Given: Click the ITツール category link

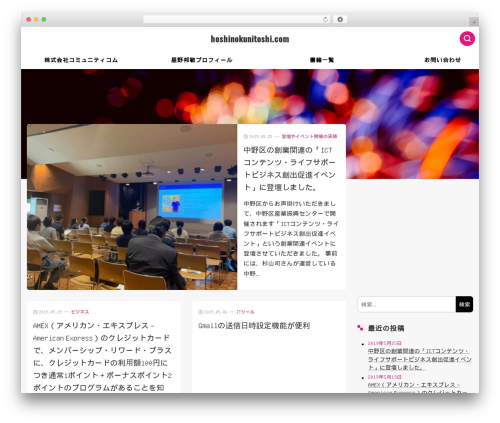Looking at the screenshot, I should tap(245, 312).
